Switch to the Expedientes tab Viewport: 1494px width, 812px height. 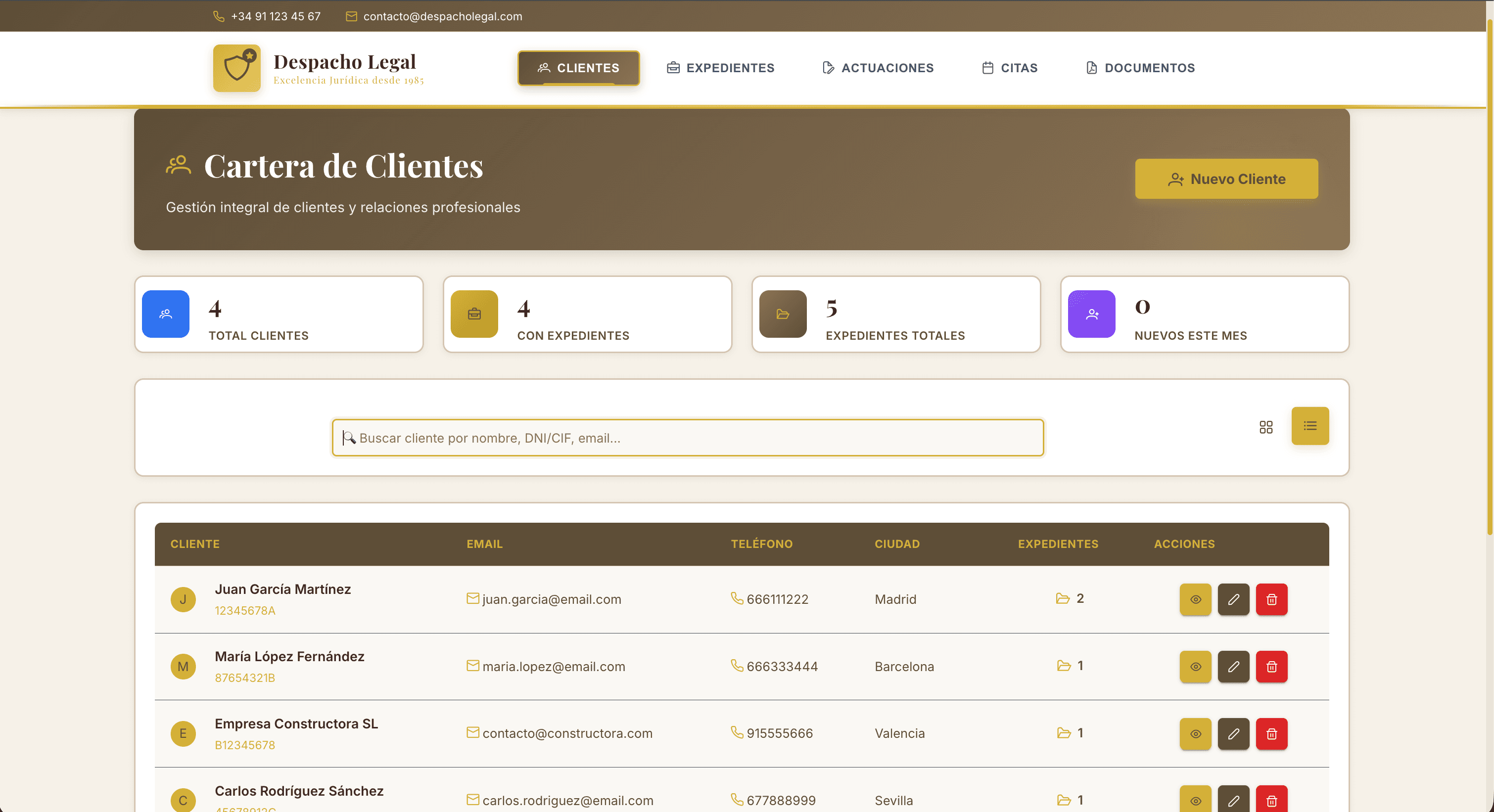(720, 68)
